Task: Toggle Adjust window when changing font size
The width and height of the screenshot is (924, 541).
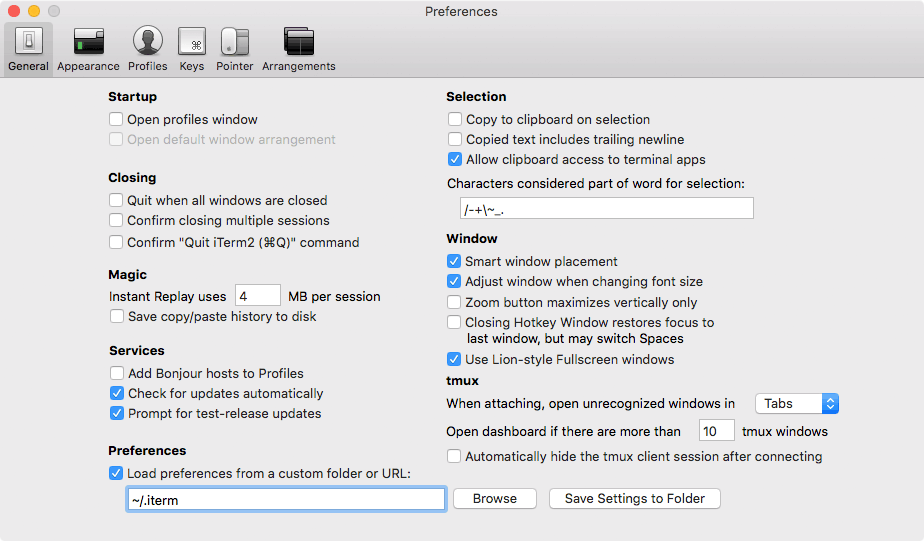Action: pos(454,281)
